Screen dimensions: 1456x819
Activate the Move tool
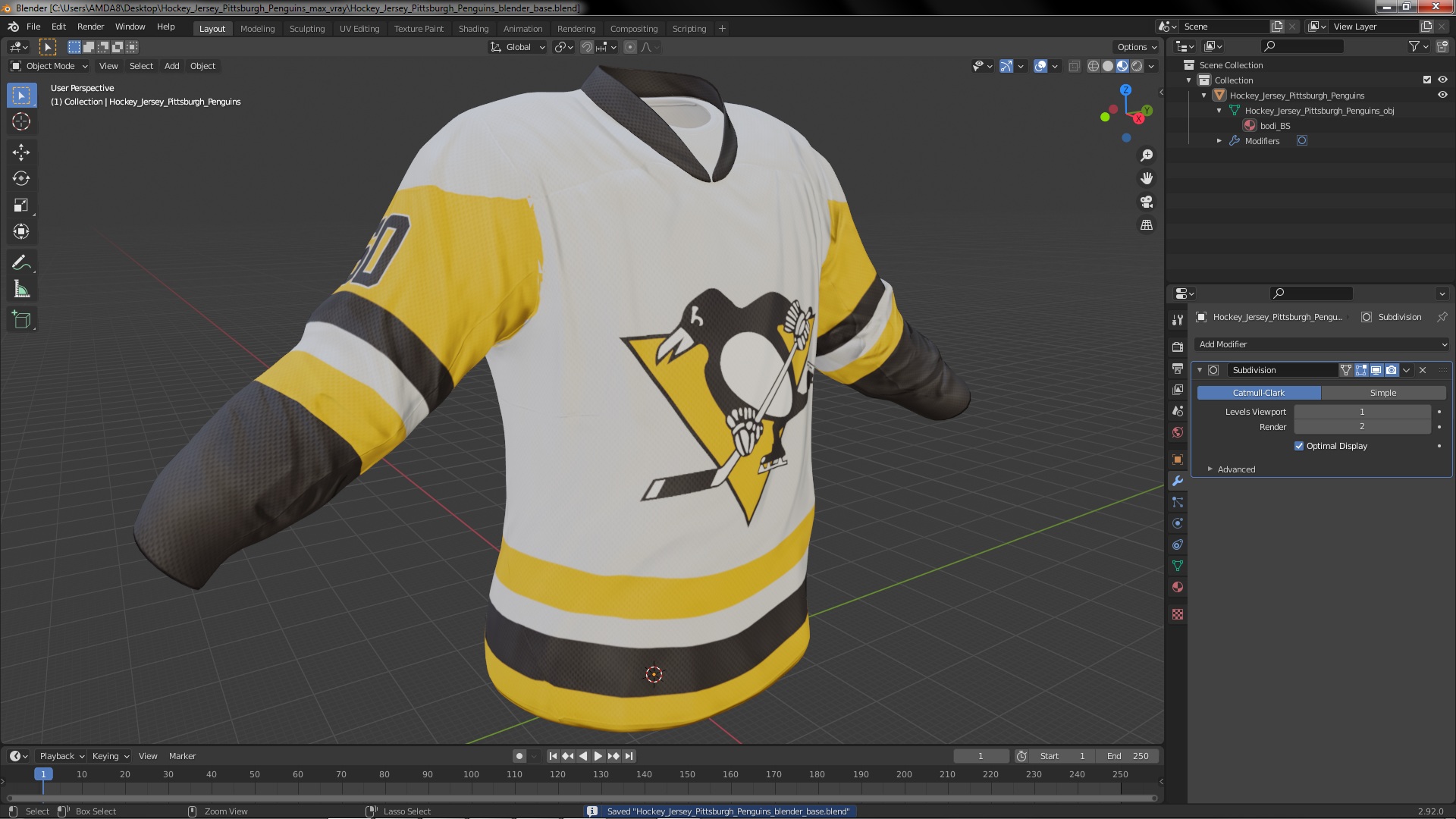tap(21, 152)
